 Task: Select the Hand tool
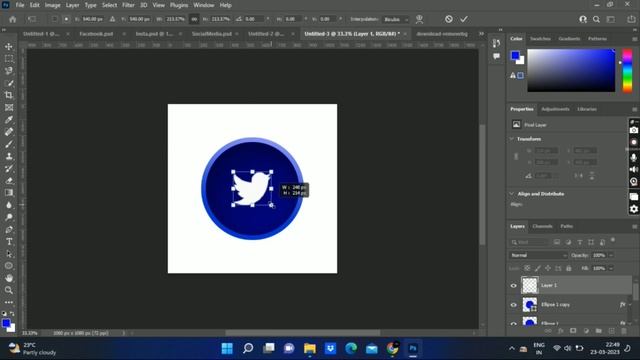(9, 278)
